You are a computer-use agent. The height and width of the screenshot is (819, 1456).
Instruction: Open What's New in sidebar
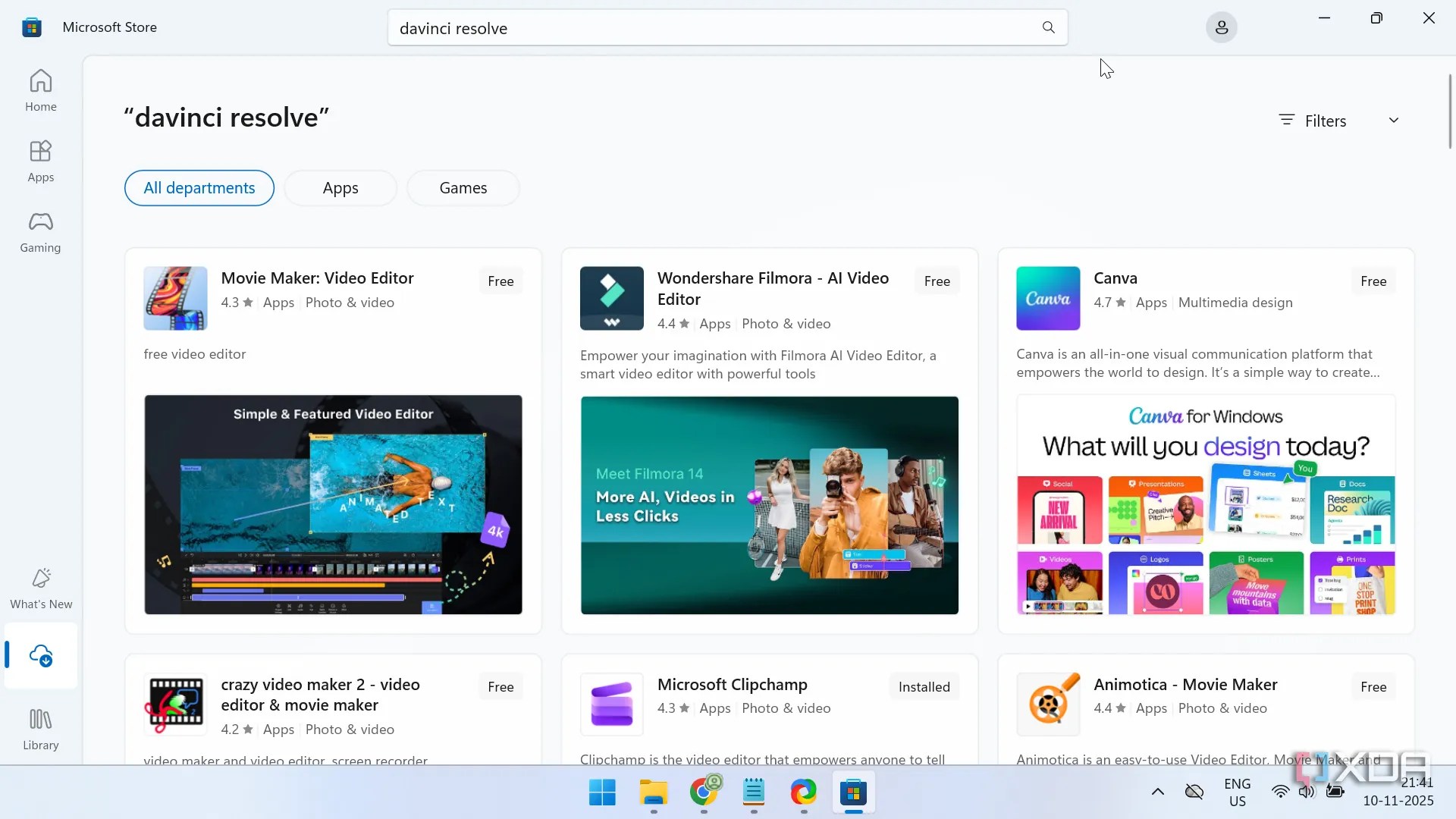click(41, 588)
